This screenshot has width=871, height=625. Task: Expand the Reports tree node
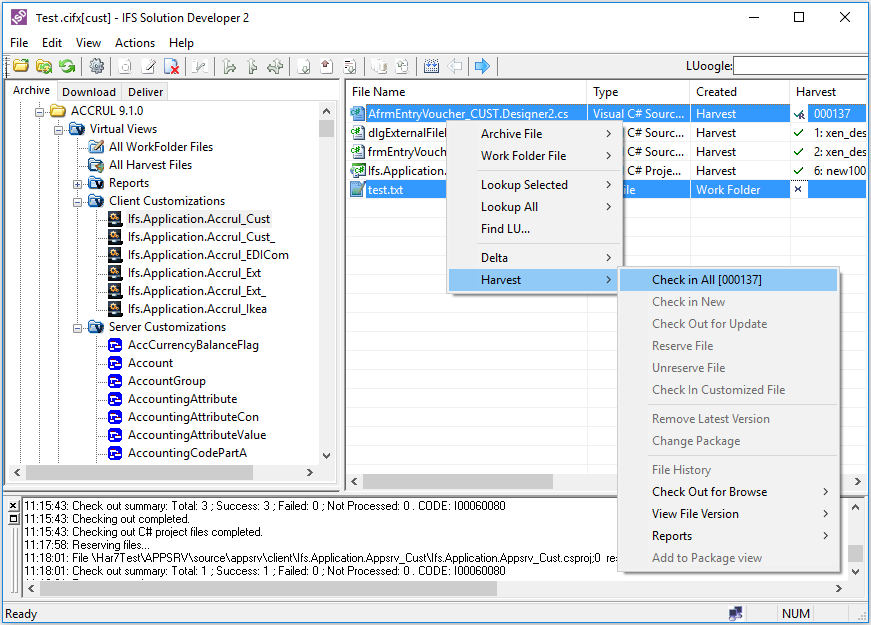[78, 184]
